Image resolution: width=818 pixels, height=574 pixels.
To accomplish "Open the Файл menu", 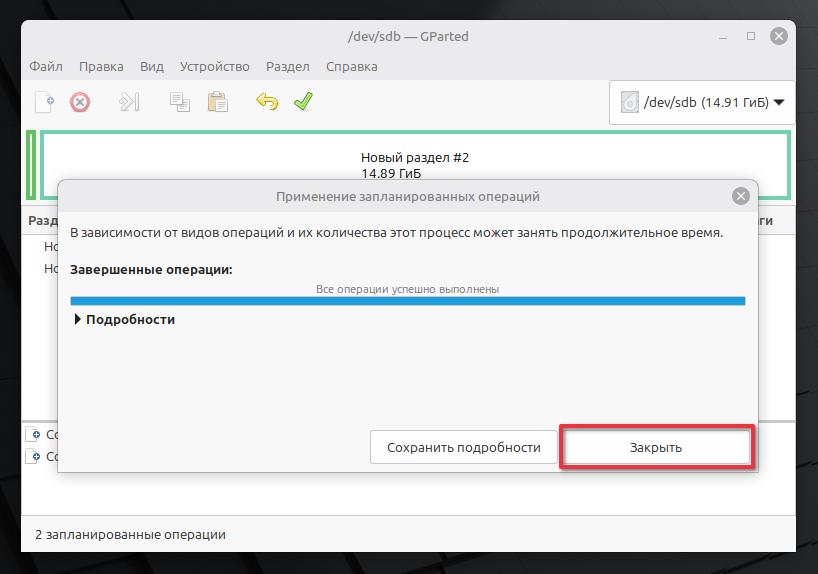I will pyautogui.click(x=46, y=67).
